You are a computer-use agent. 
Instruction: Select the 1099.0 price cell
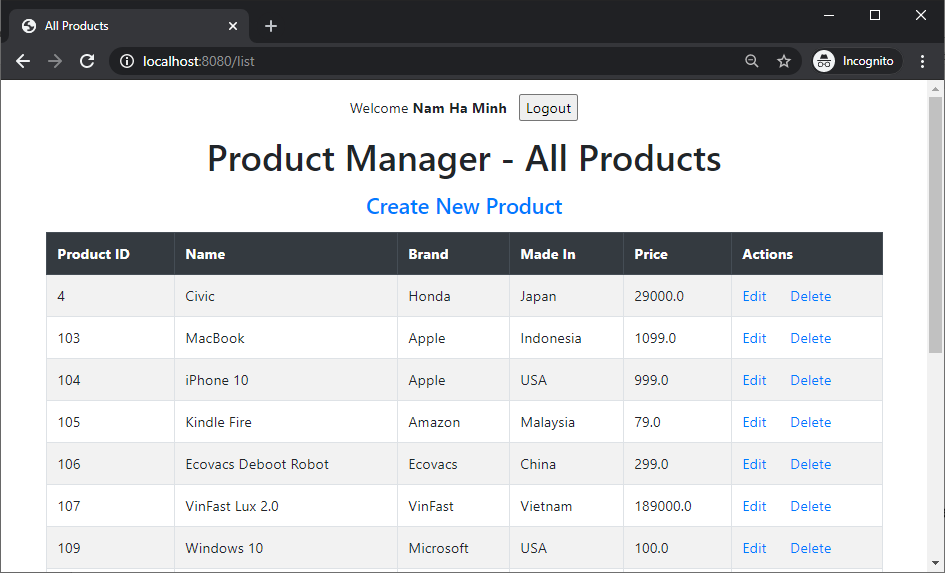677,338
